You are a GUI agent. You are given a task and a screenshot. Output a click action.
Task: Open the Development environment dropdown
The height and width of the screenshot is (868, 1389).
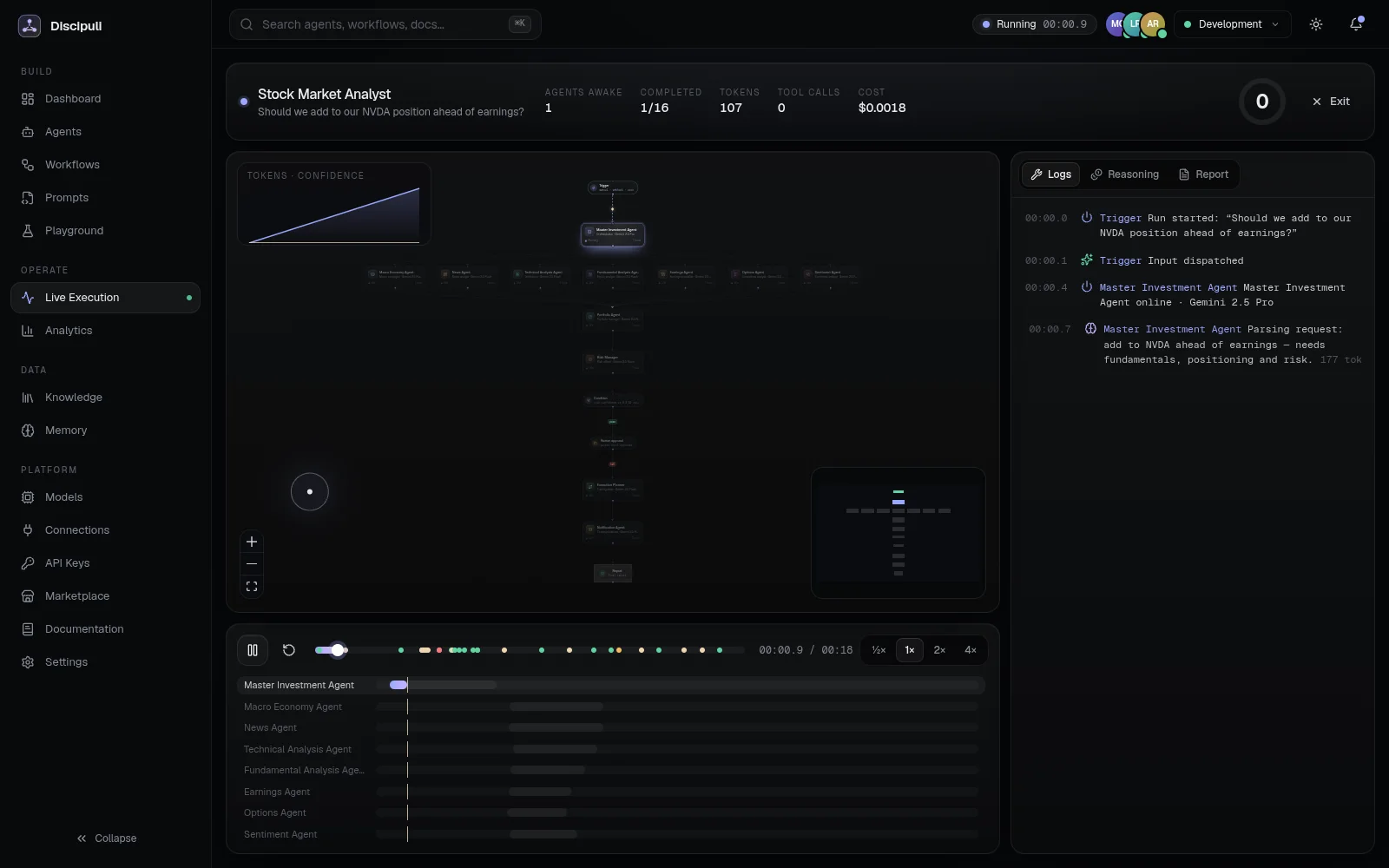pyautogui.click(x=1232, y=24)
